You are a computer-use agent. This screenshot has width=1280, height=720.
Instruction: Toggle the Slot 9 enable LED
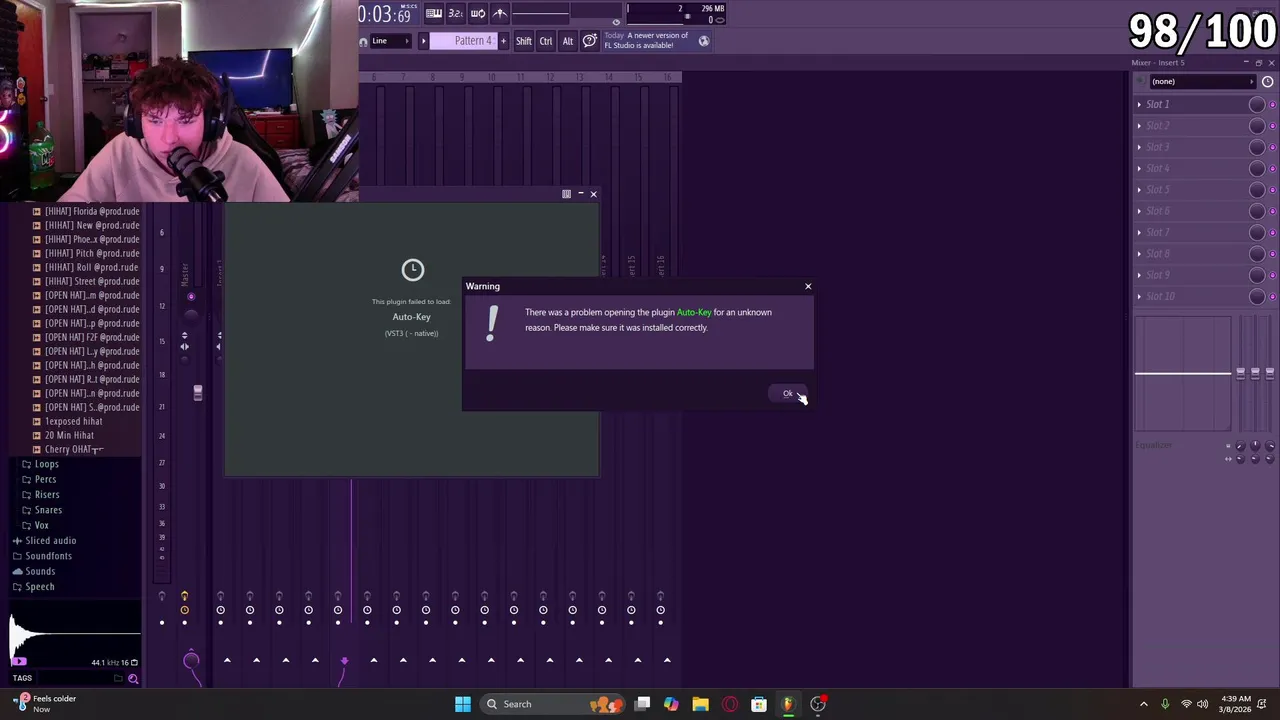(x=1272, y=275)
